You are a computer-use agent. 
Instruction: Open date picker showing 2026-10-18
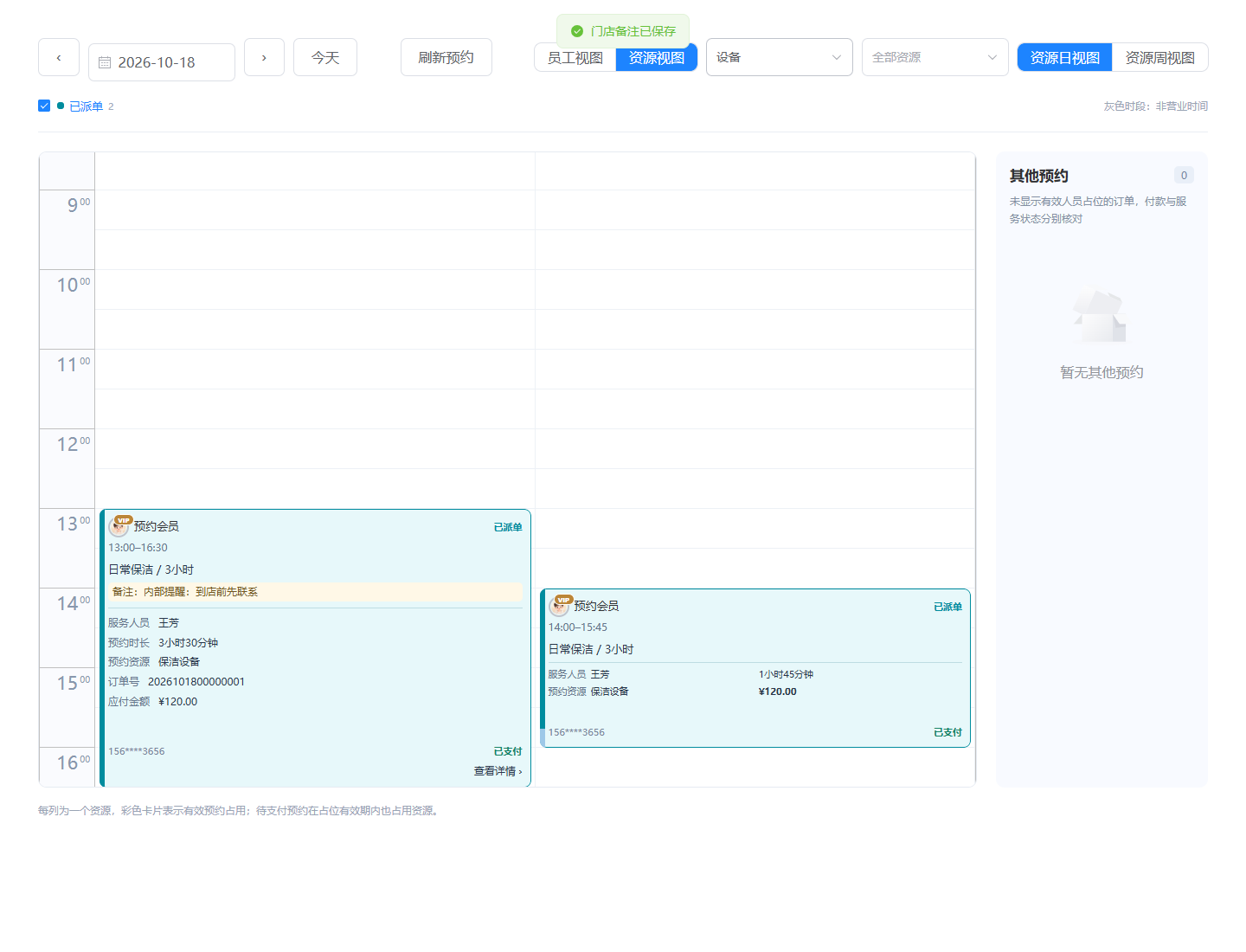[x=162, y=62]
